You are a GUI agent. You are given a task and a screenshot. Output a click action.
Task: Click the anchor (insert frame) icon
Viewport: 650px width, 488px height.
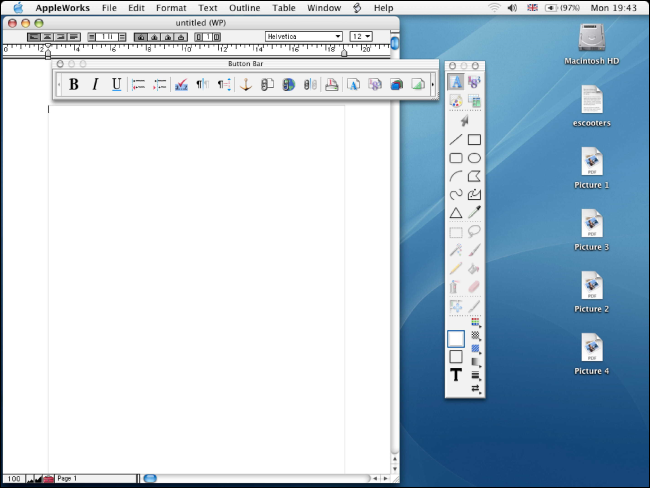(246, 85)
